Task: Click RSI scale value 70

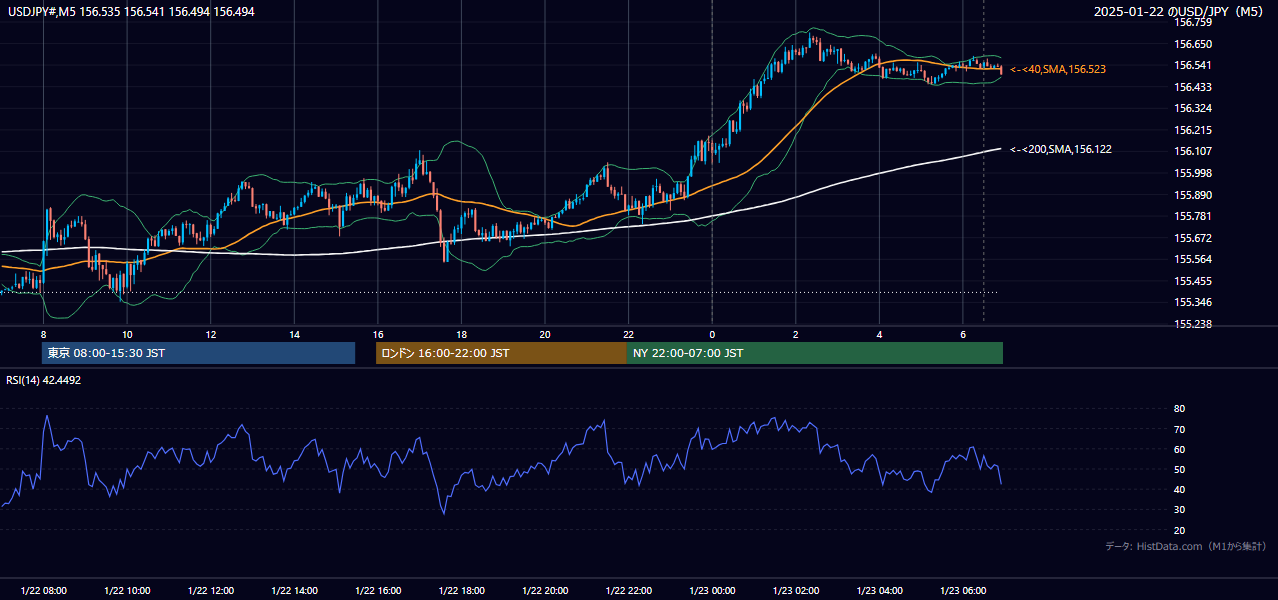Action: pyautogui.click(x=1179, y=429)
